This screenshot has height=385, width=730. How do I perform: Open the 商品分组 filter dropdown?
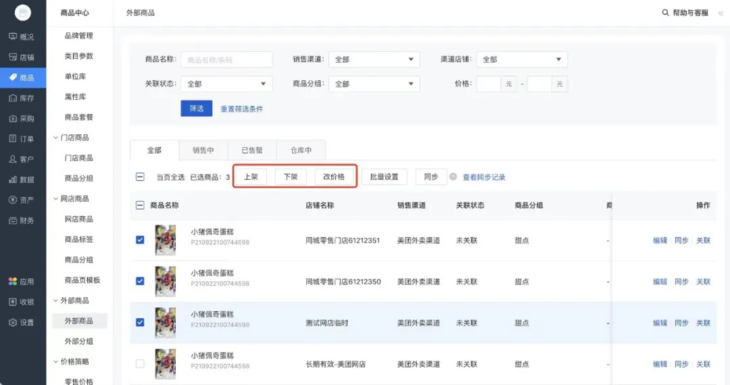(x=374, y=84)
